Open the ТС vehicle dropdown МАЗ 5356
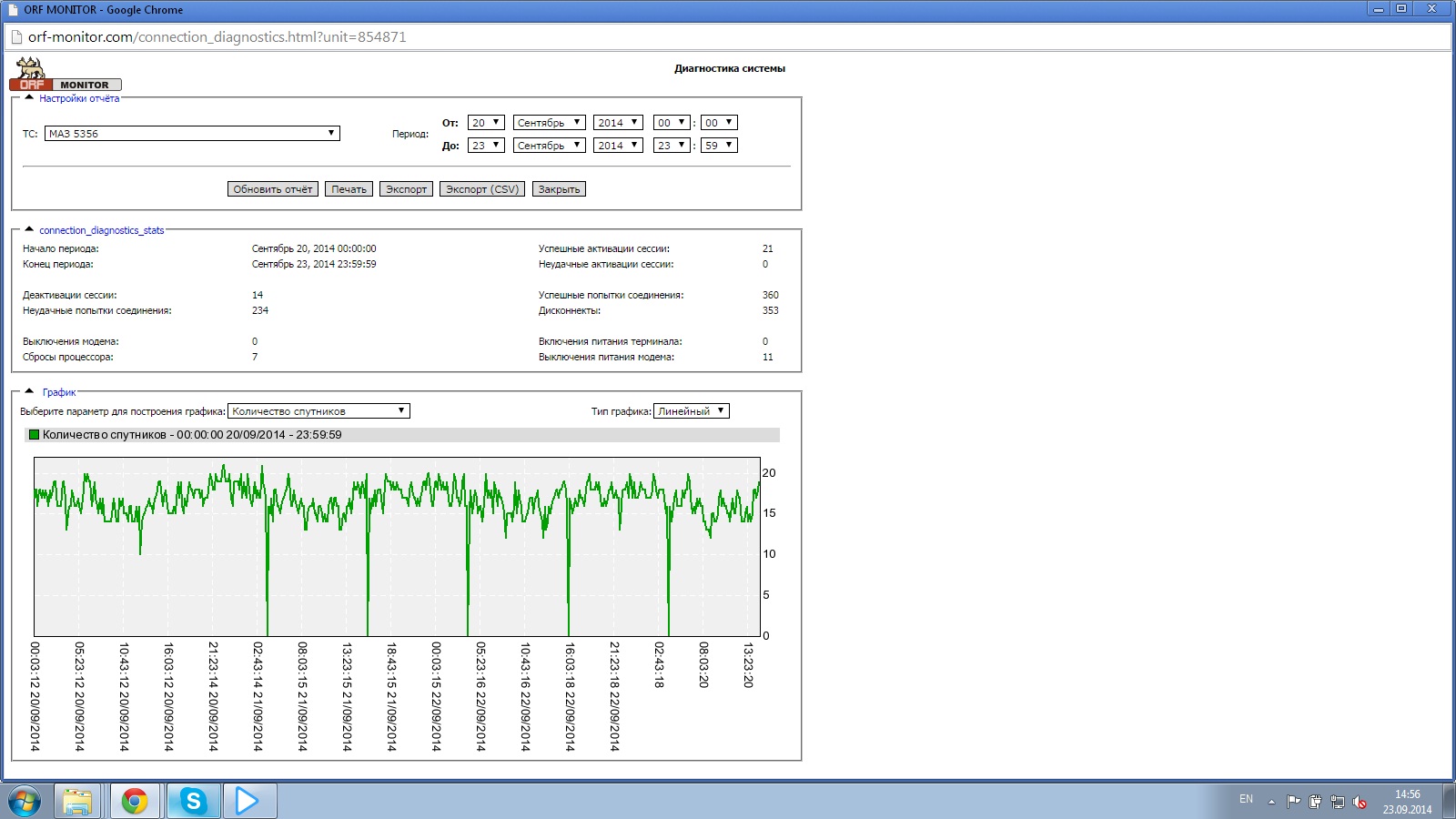Viewport: 1456px width, 819px height. (192, 134)
